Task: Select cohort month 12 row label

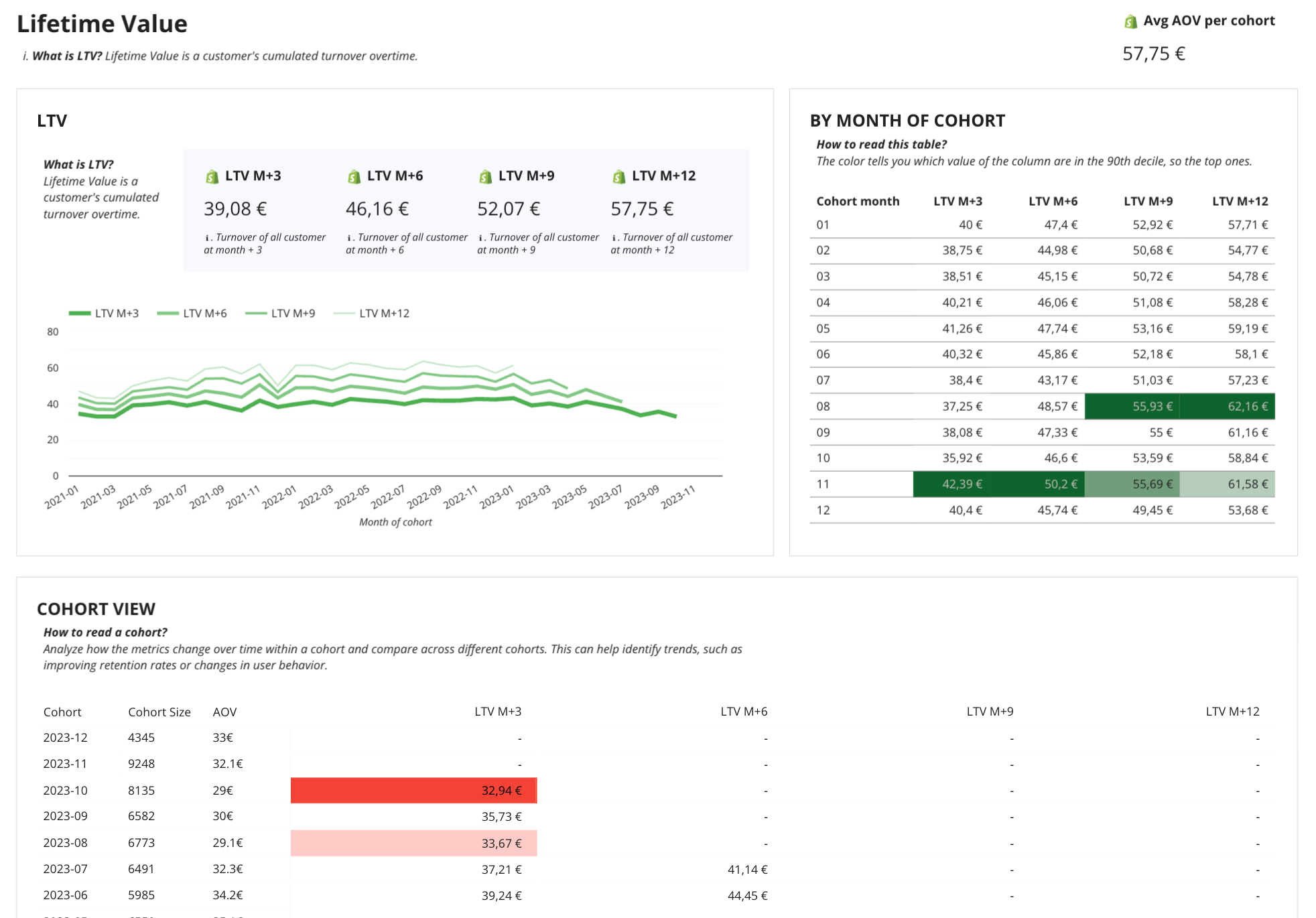Action: 823,510
